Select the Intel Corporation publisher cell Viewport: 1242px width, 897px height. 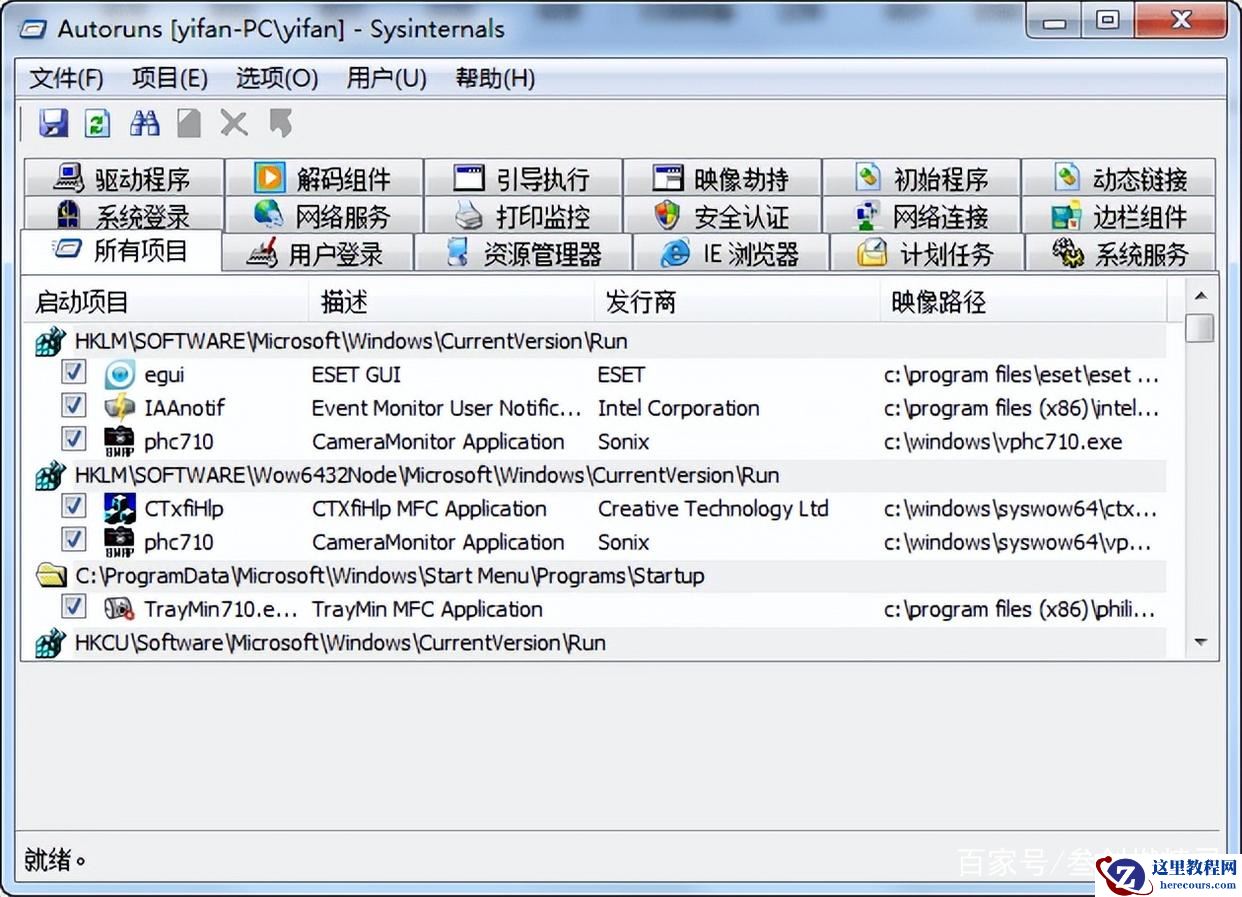(x=678, y=408)
